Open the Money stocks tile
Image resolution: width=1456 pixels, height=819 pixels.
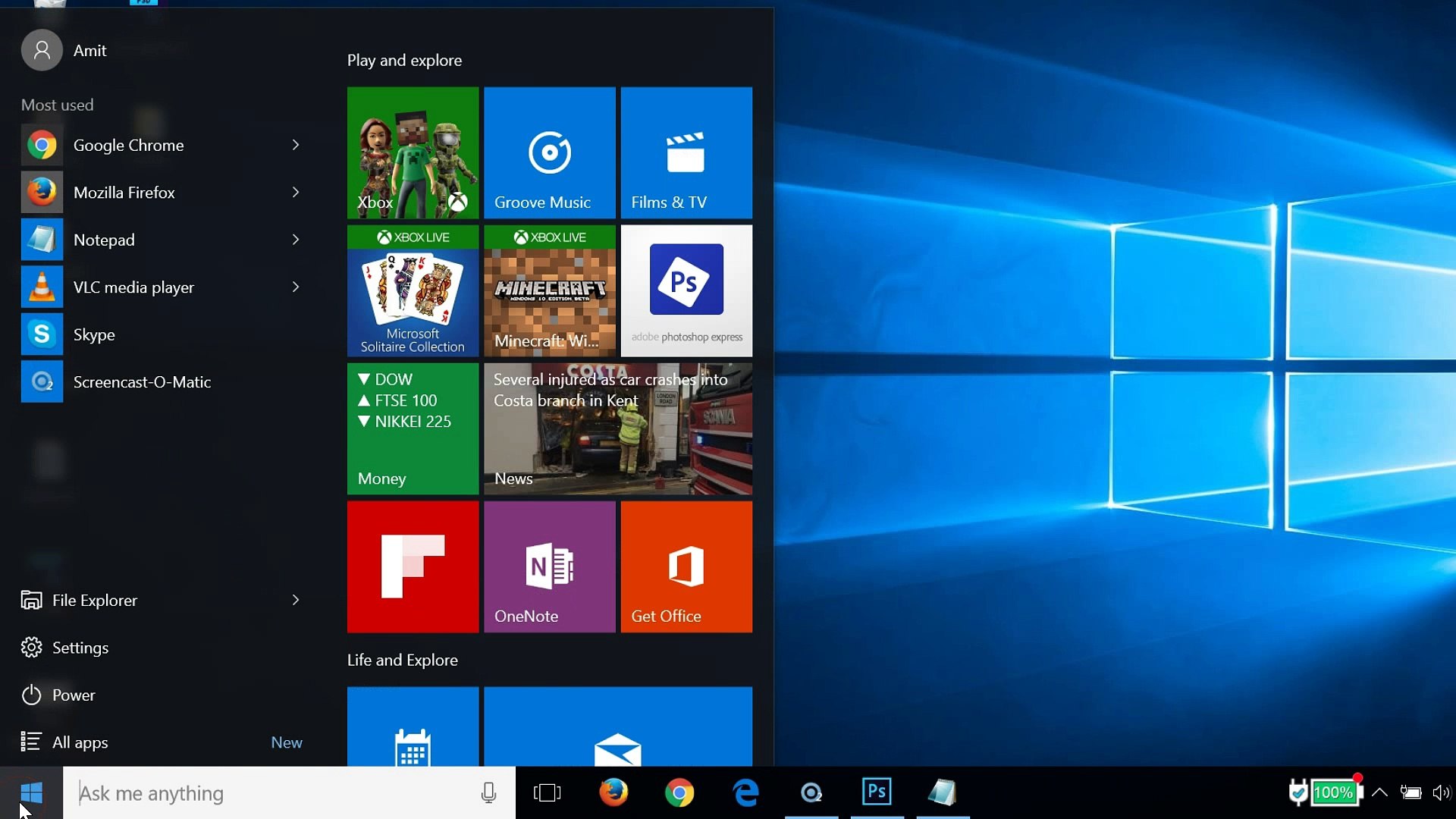coord(413,428)
